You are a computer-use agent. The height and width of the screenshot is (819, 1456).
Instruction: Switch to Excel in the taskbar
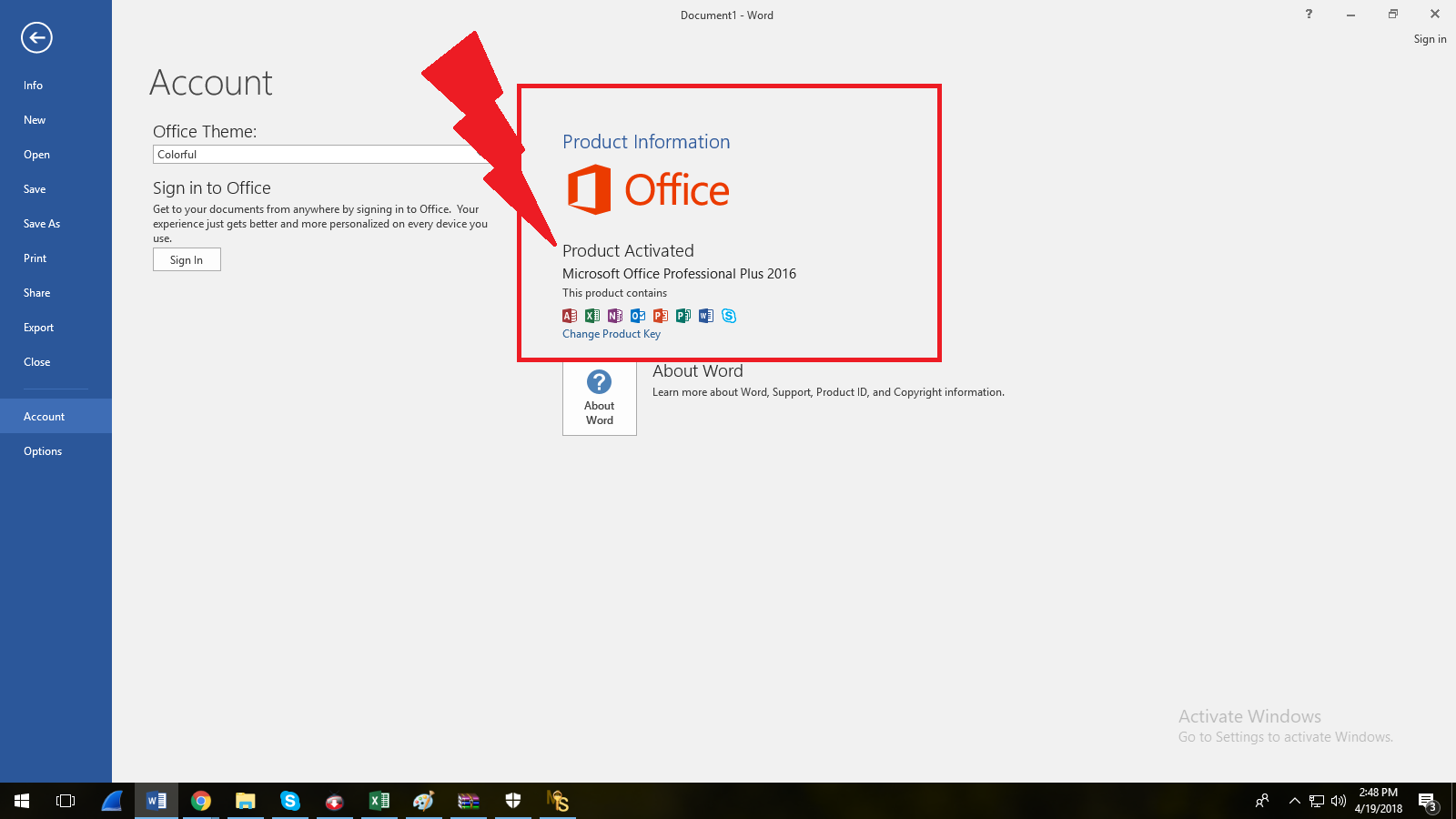click(x=379, y=801)
